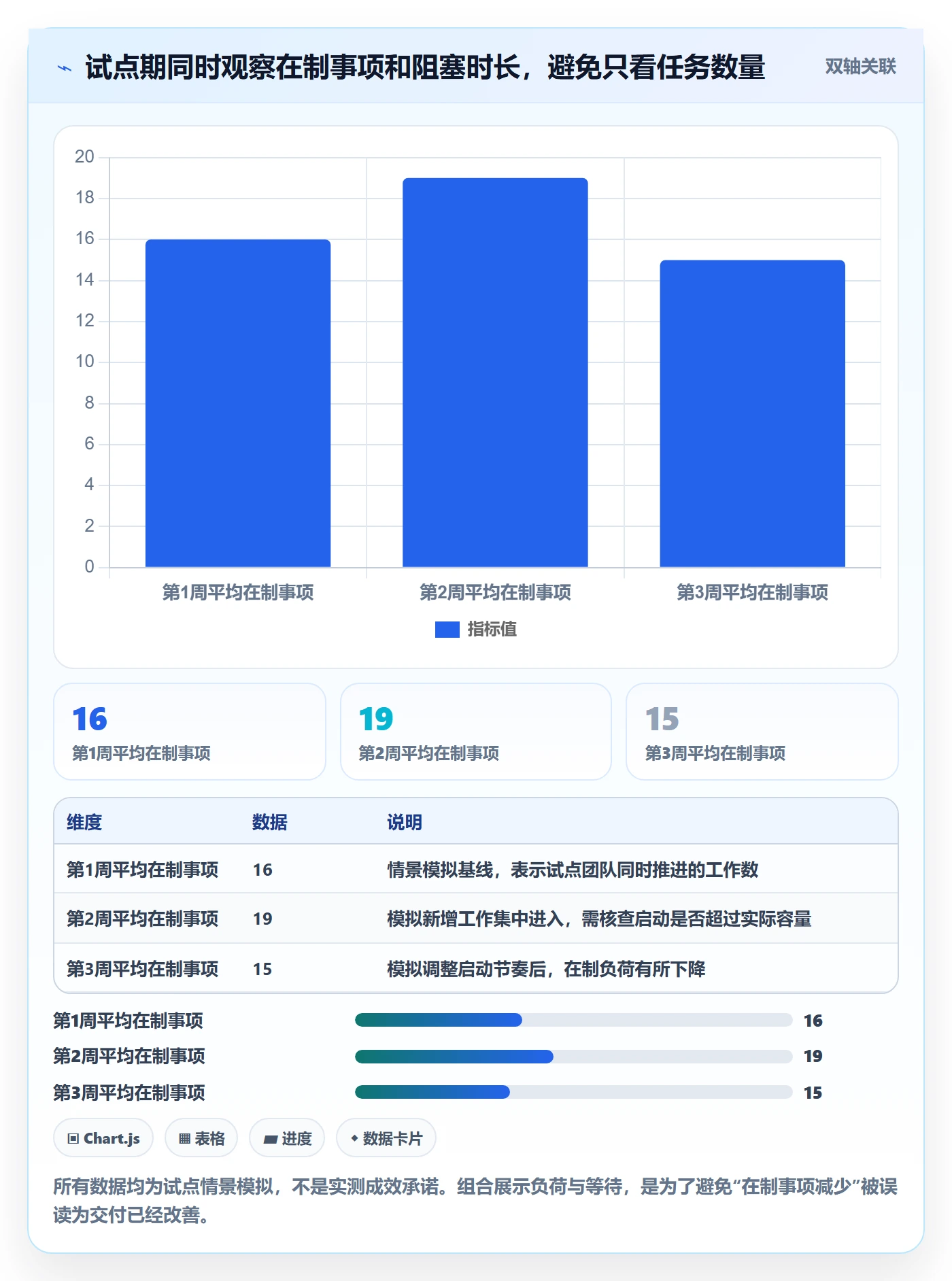Click the 数据 column header

click(269, 822)
